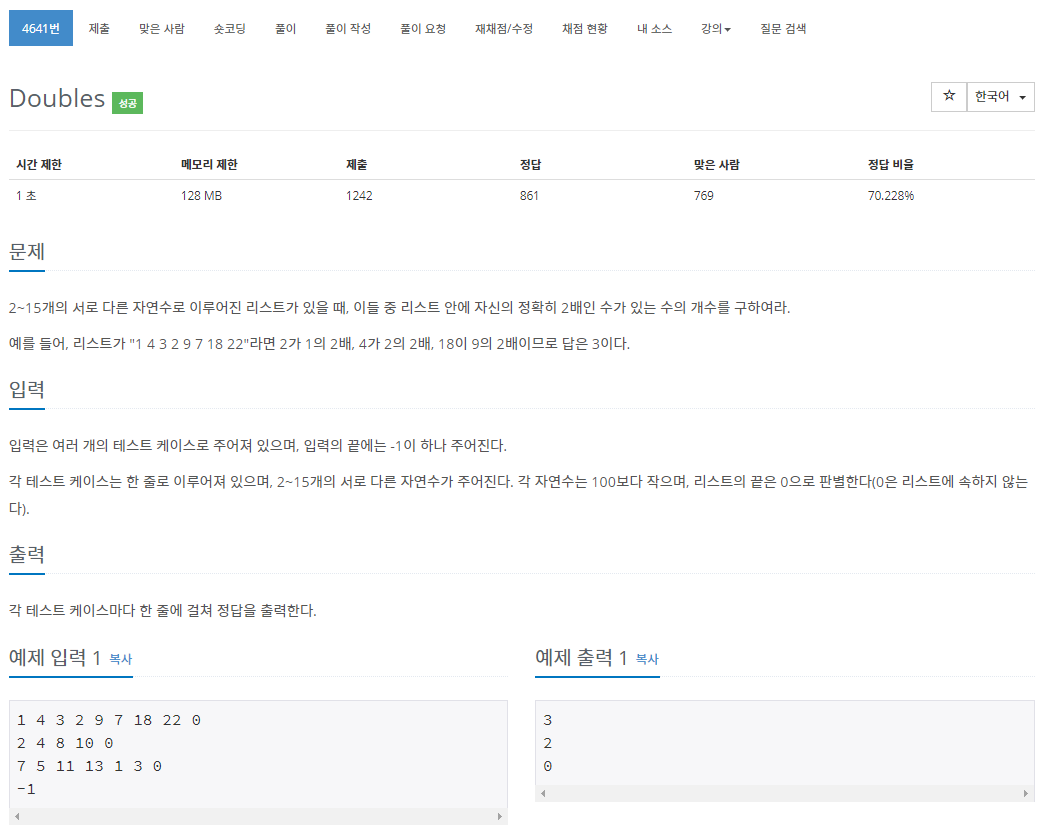Click the 풀이 요청 tab
This screenshot has height=833, width=1041.
(x=422, y=28)
